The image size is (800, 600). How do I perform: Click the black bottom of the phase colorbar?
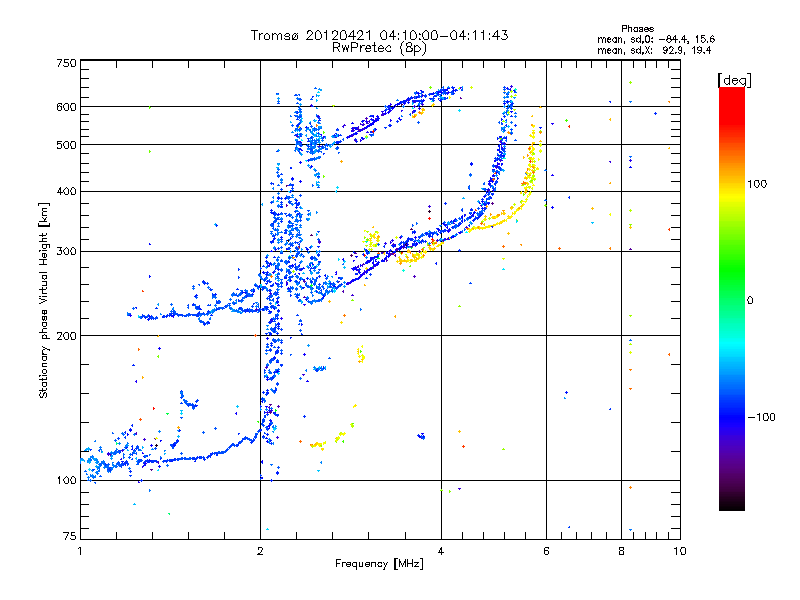click(x=732, y=503)
